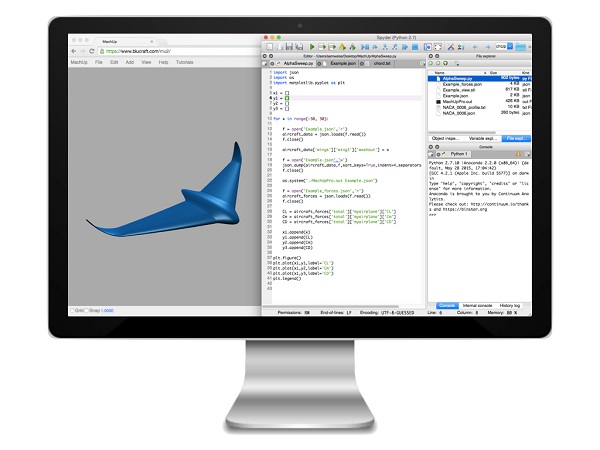Close the MachUp browser tab
Screen dimensions: 600x450
(152, 41)
